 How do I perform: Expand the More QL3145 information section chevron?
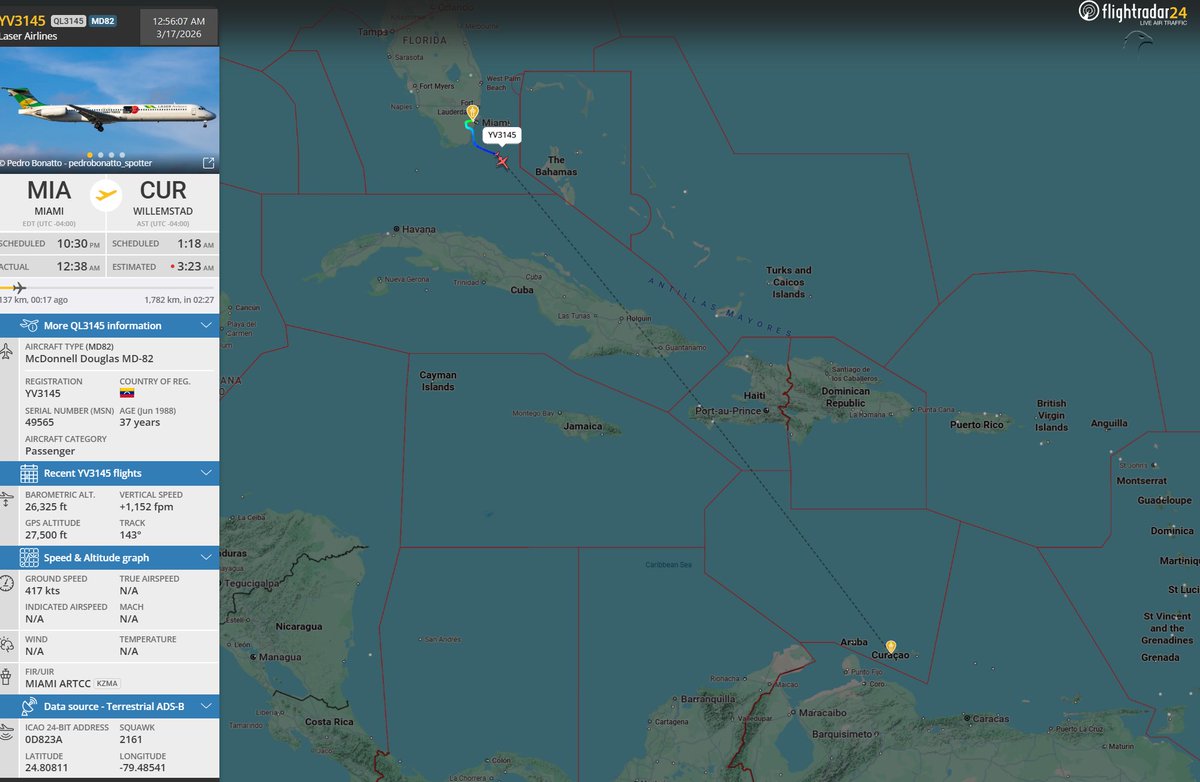206,325
